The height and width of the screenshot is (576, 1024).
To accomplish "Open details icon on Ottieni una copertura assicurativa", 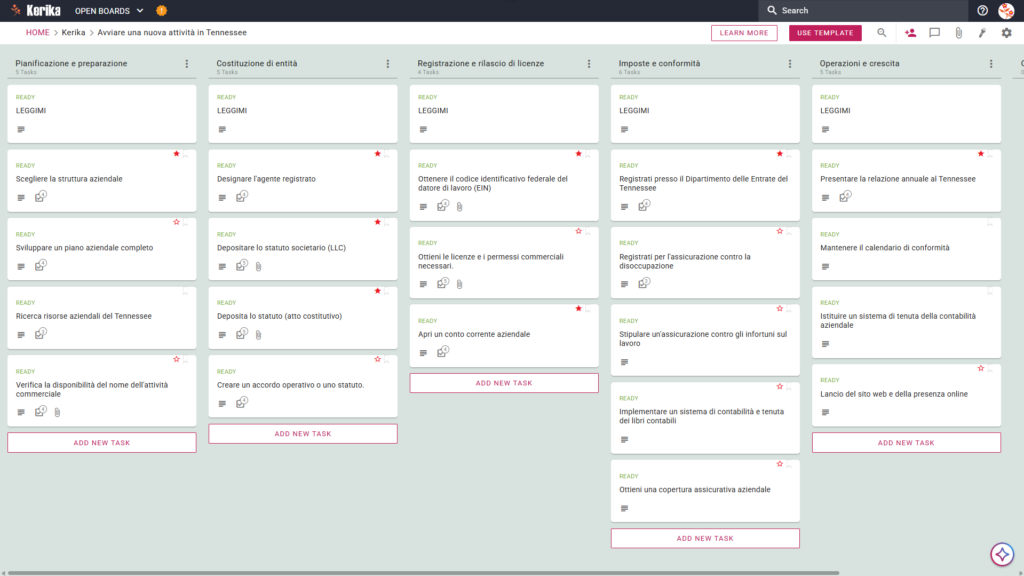I will pos(624,508).
